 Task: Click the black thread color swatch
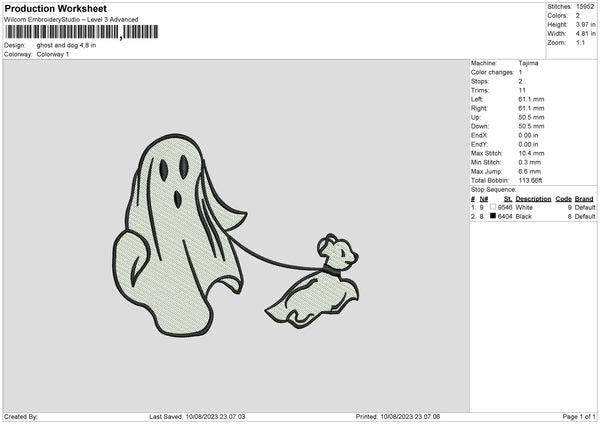click(493, 216)
